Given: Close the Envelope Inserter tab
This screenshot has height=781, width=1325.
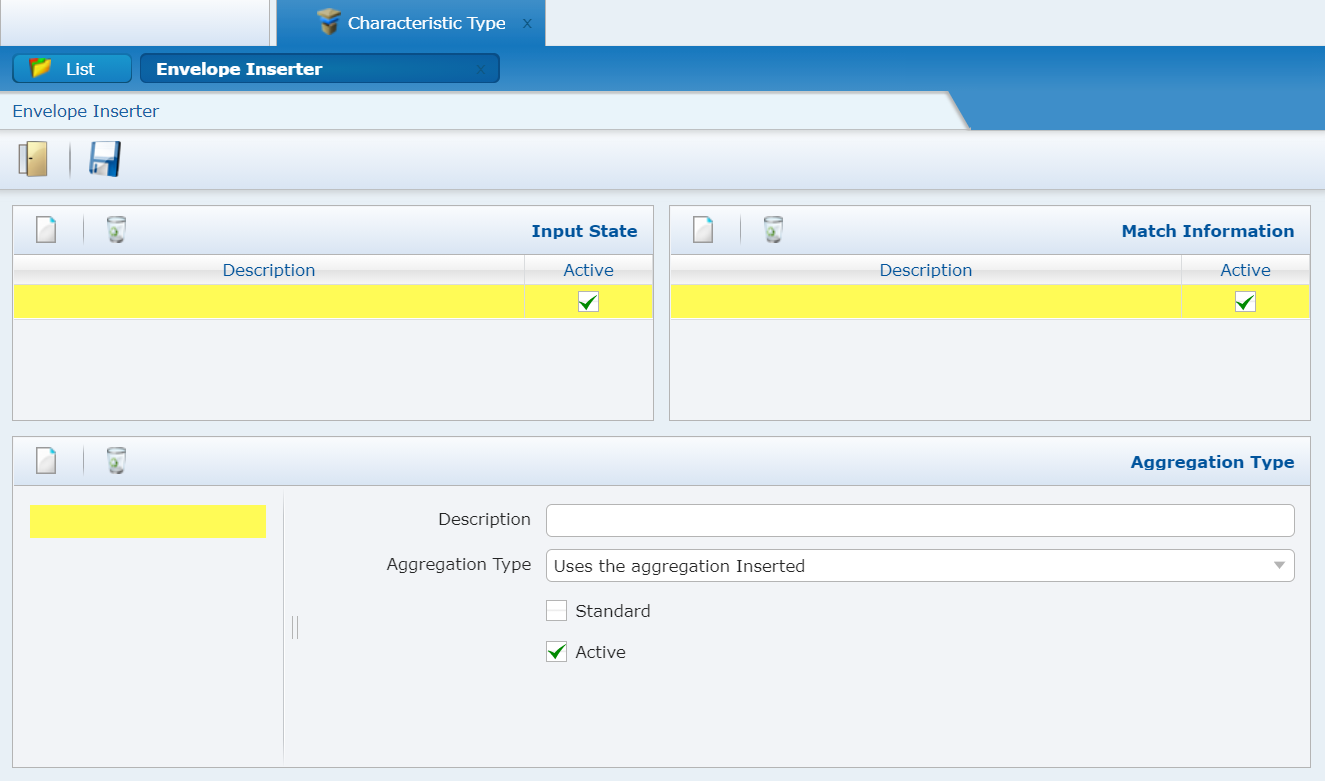Looking at the screenshot, I should point(480,70).
